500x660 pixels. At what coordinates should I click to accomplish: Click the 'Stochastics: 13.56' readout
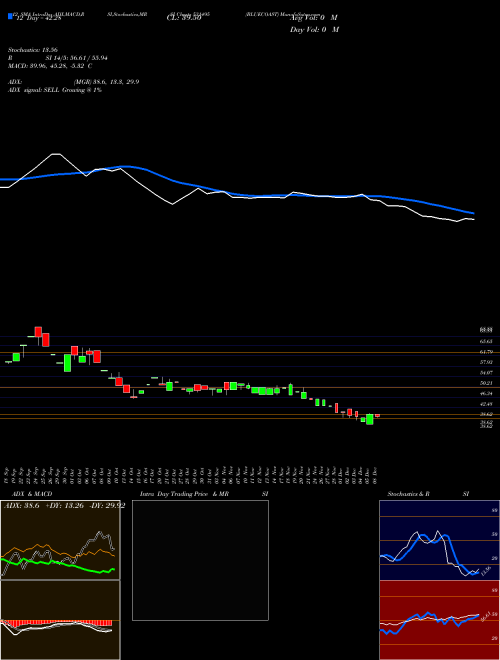35,50
